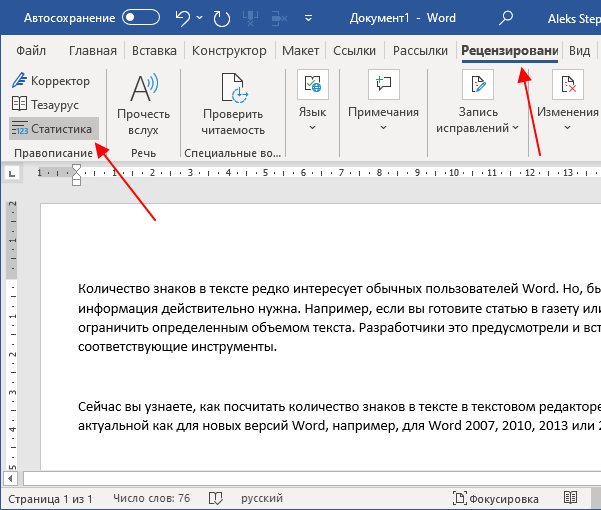This screenshot has height=510, width=601.
Task: Run Проверить читаемость accessibility check
Action: 233,104
